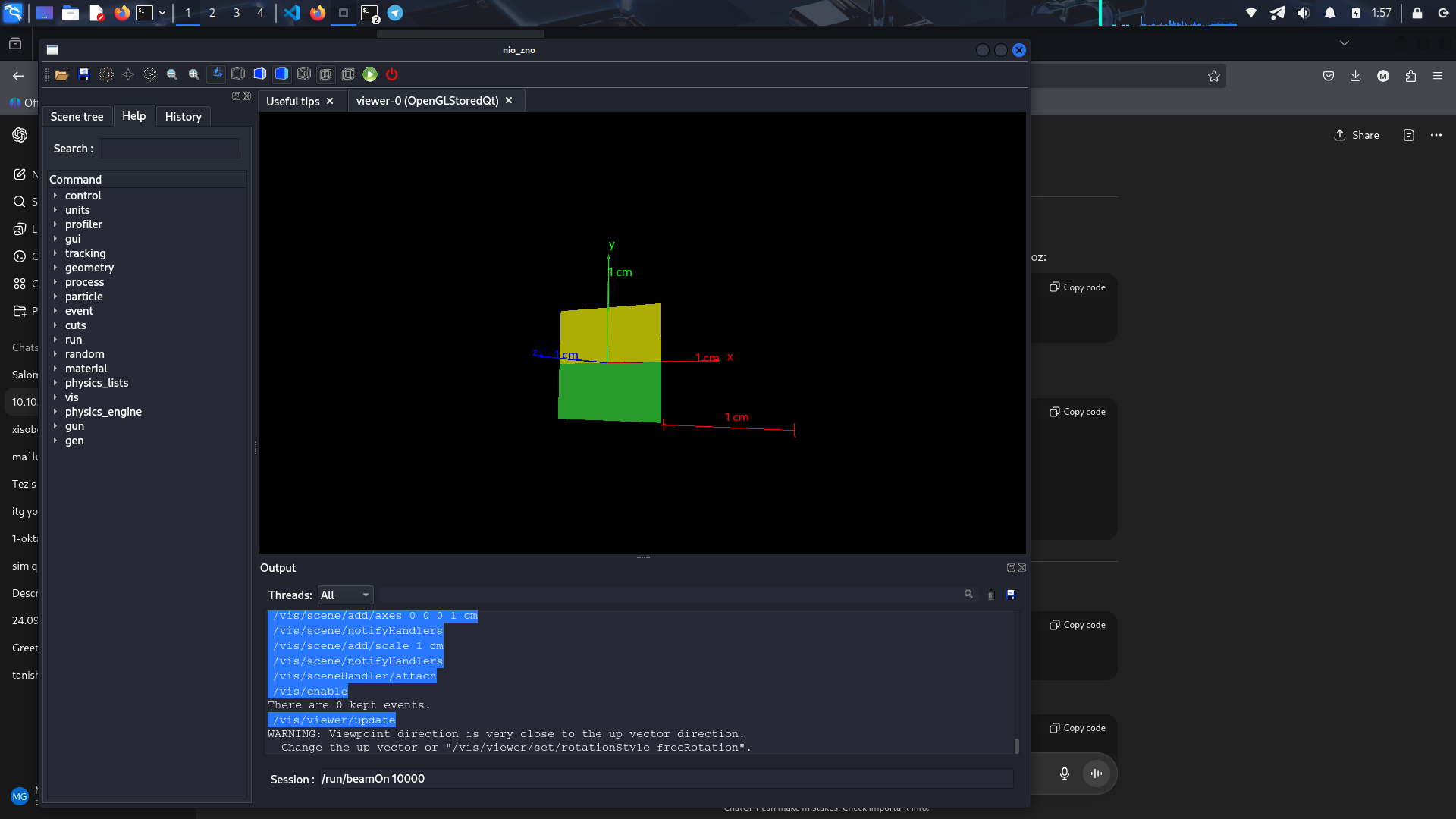
Task: Copy code in topmost browser code block
Action: [x=1078, y=287]
